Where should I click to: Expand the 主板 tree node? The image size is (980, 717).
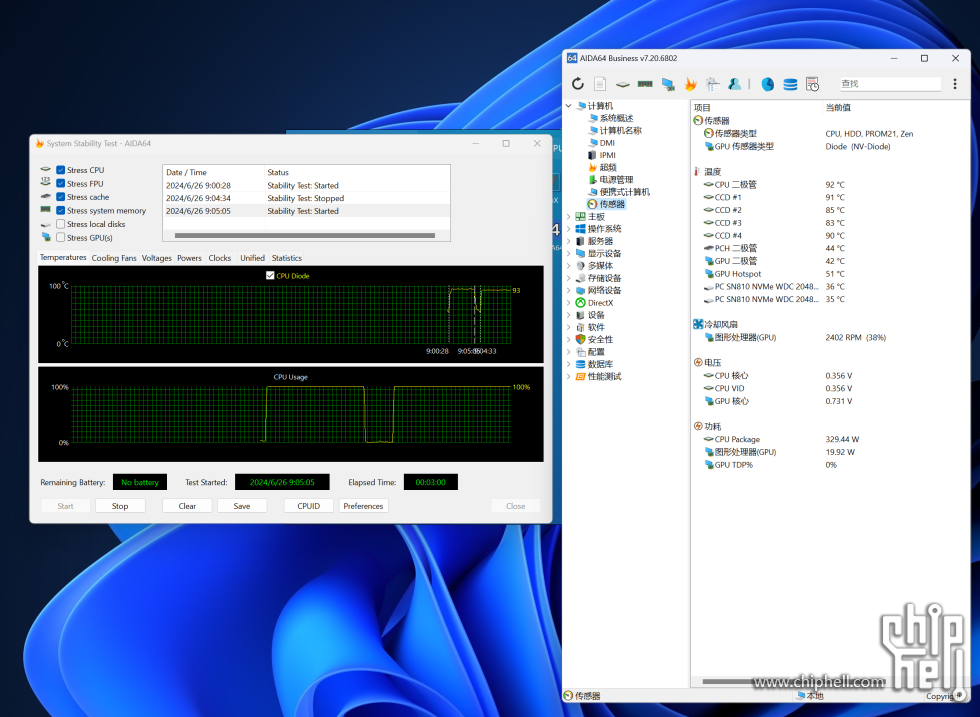point(569,216)
